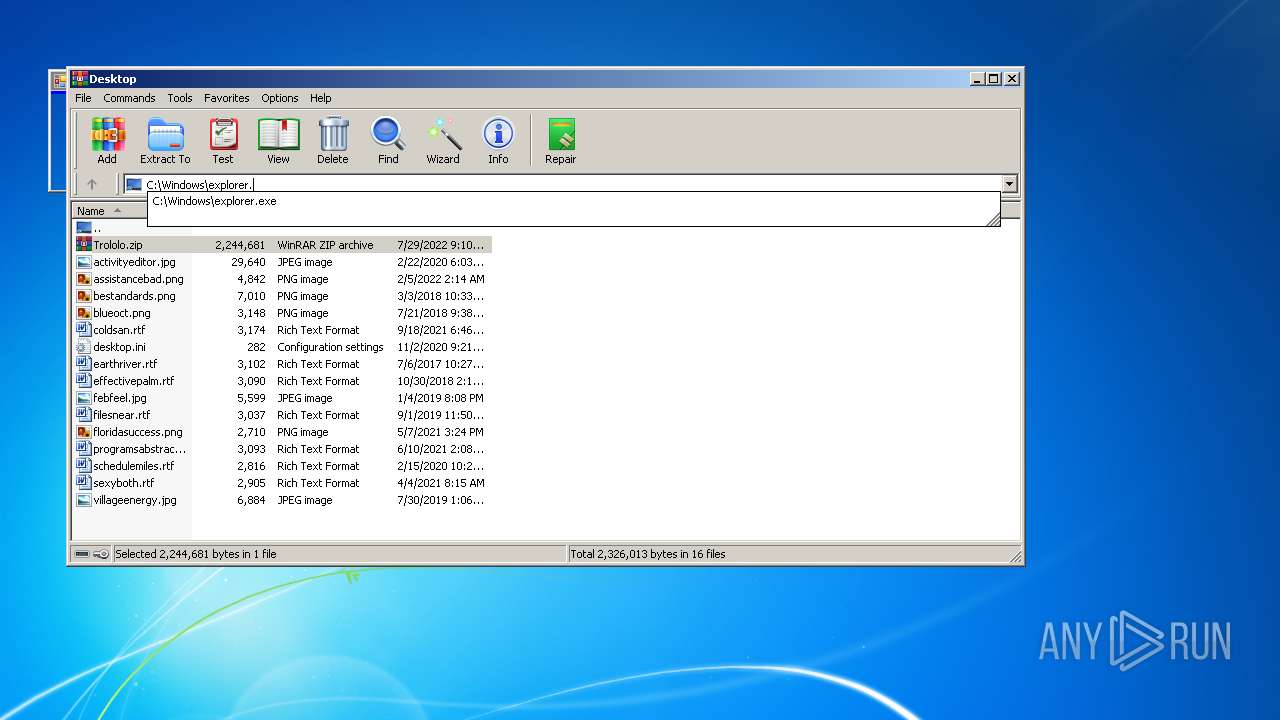Click the Total 2,326,013 bytes status text

pyautogui.click(x=648, y=554)
